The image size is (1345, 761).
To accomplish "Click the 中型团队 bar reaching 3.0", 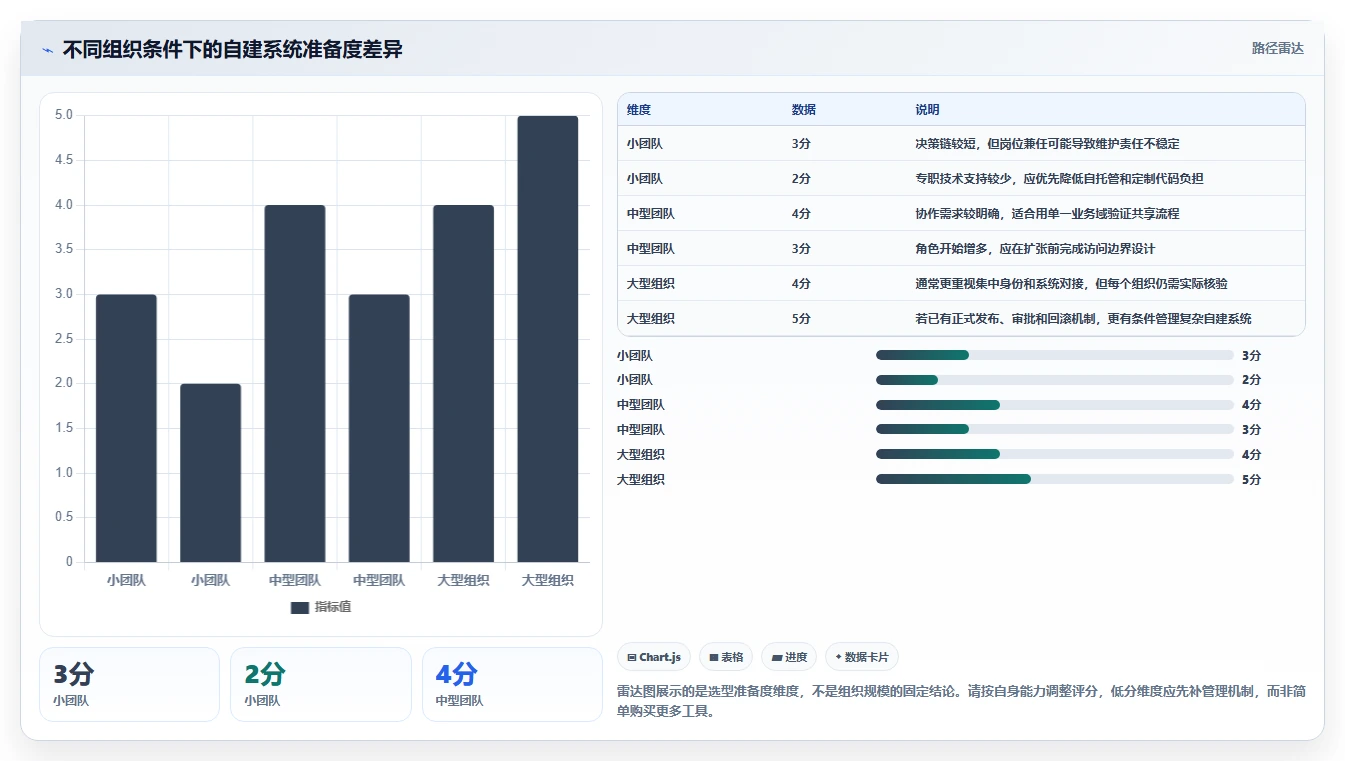I will [x=379, y=428].
